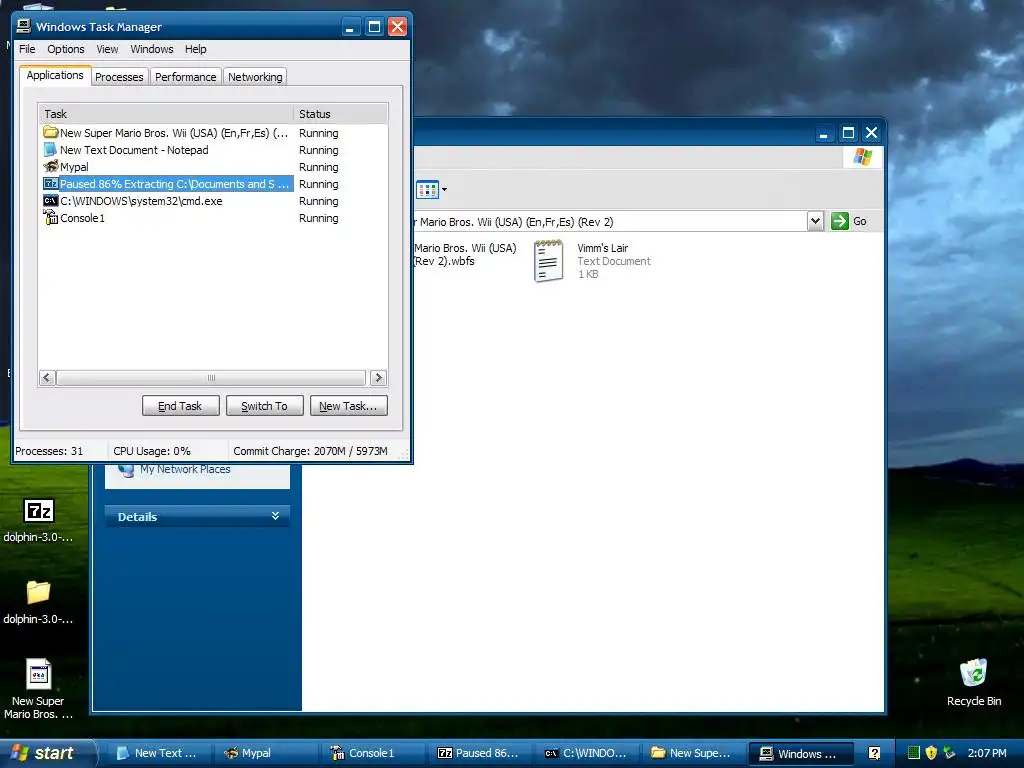Open the Windows start button
The height and width of the screenshot is (768, 1024).
47,753
